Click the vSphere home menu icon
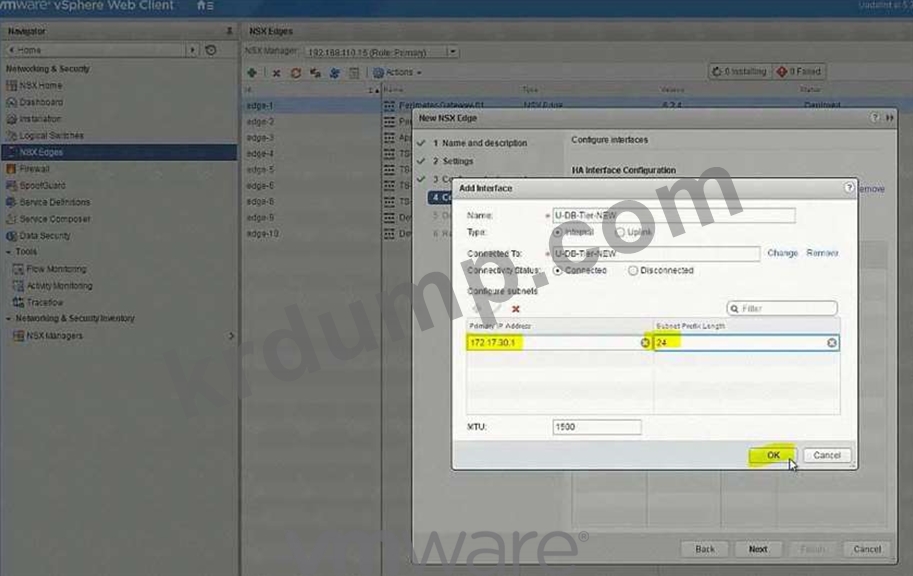913x576 pixels. pos(204,6)
